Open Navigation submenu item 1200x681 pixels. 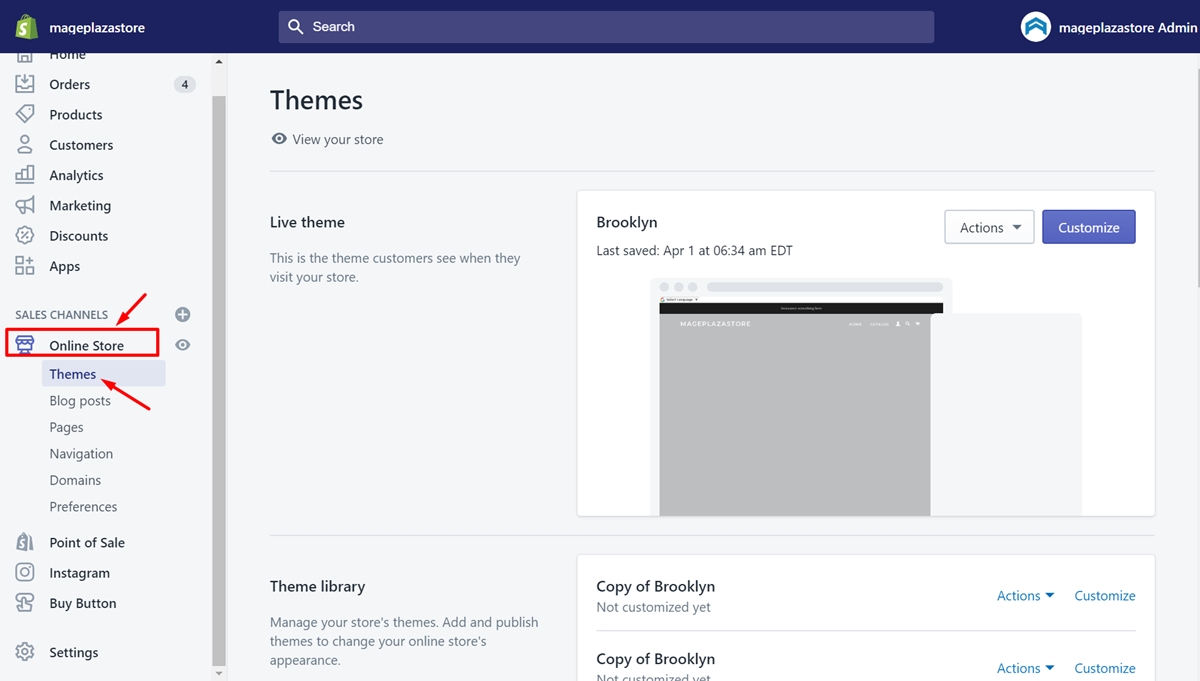click(81, 454)
